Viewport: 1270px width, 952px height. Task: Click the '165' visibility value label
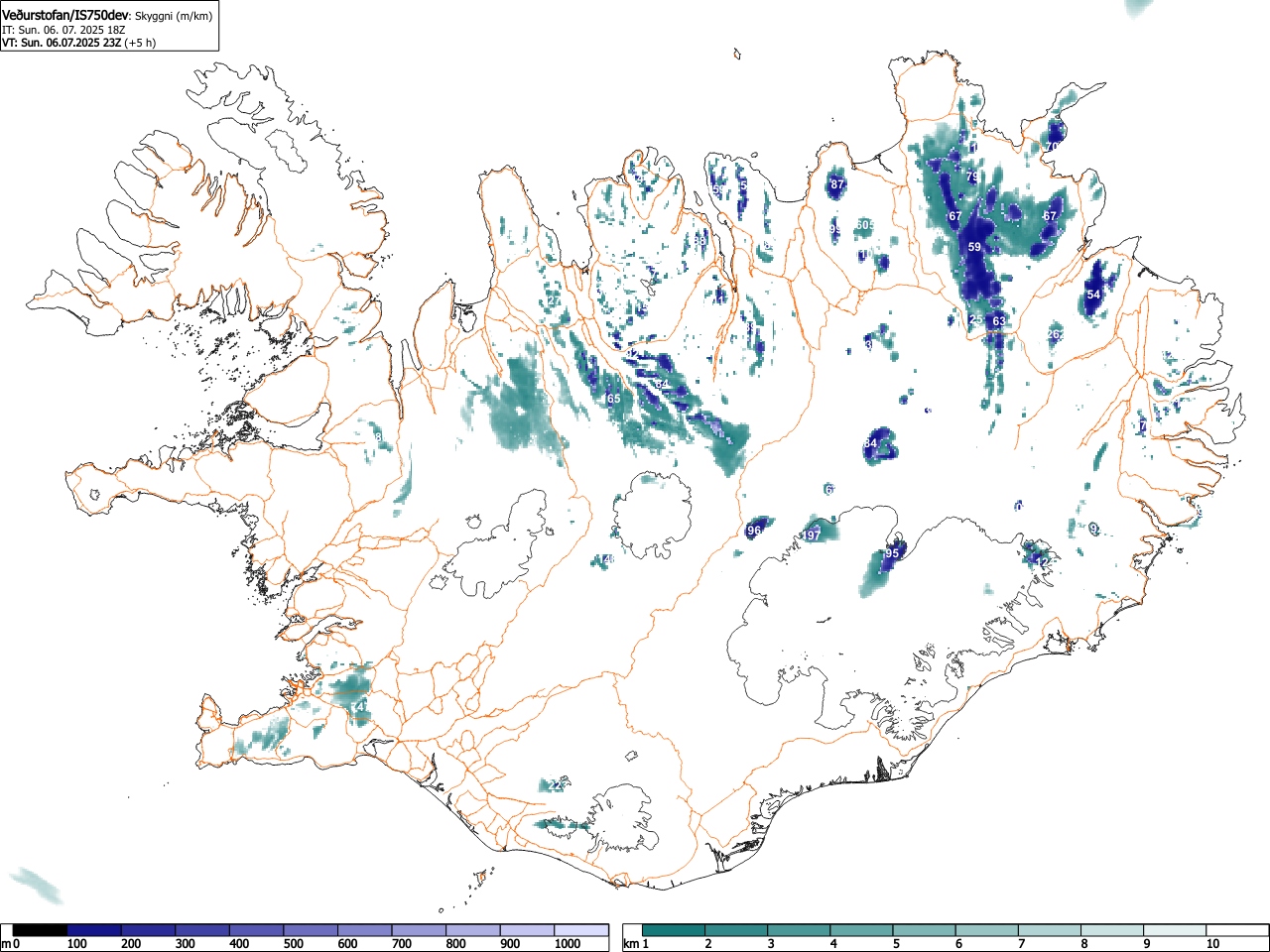point(611,399)
